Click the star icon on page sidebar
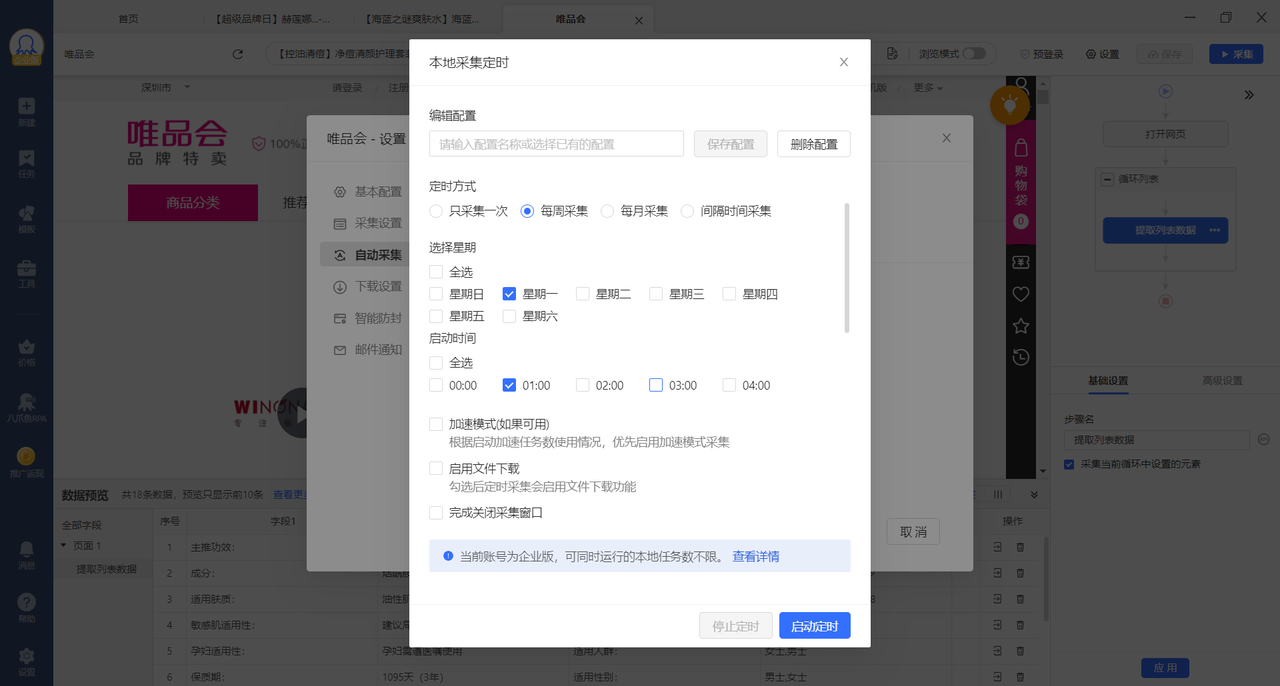The height and width of the screenshot is (686, 1280). click(1020, 326)
